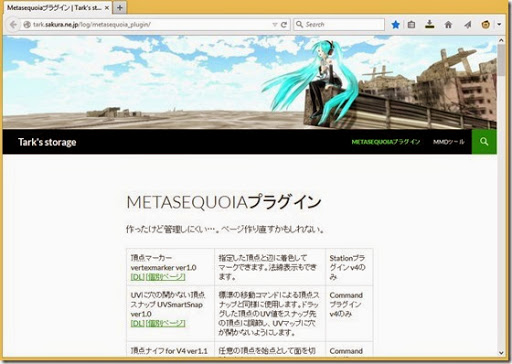Viewport: 512px width, 364px height.
Task: Open a new tab with plus button
Action: click(x=120, y=8)
